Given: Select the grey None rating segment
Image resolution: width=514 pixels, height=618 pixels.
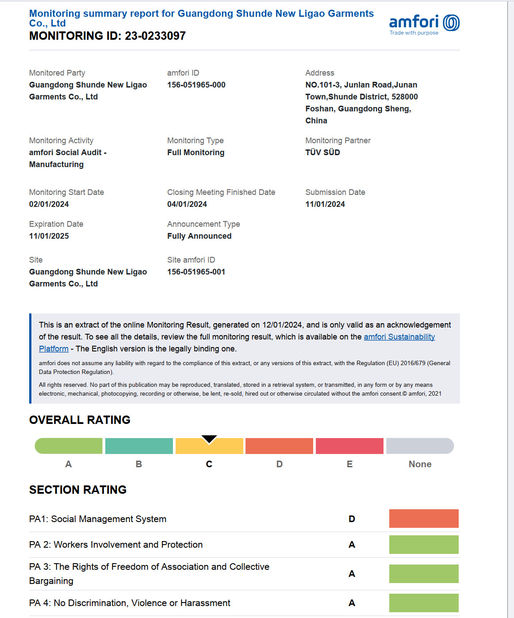Looking at the screenshot, I should (420, 446).
